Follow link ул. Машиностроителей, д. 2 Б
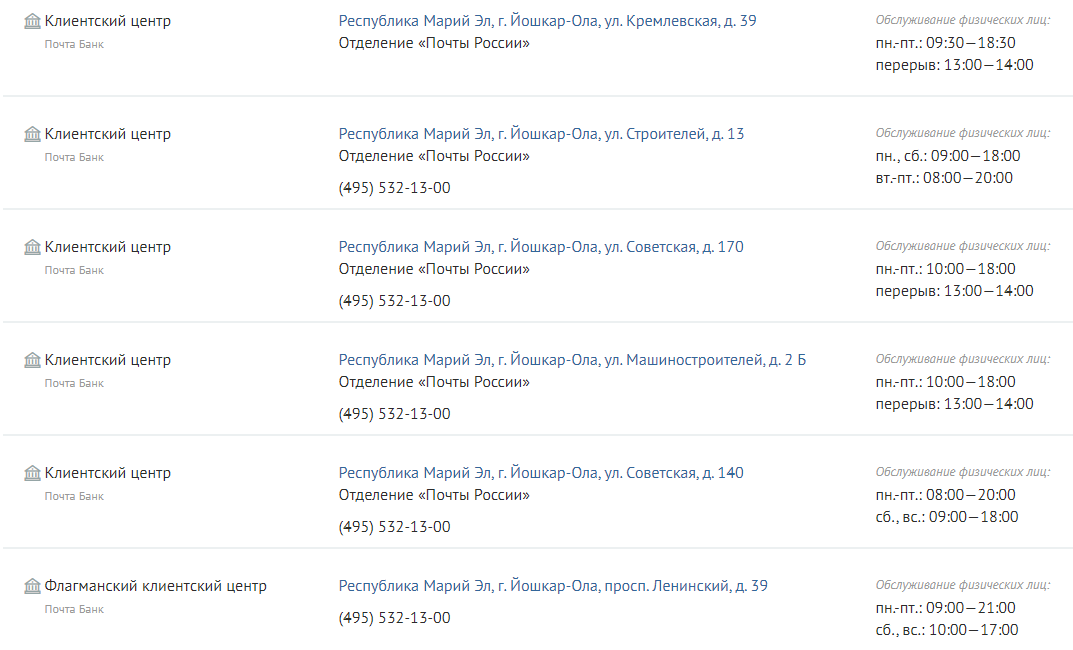Screen dimensions: 1073x650 click(x=572, y=360)
